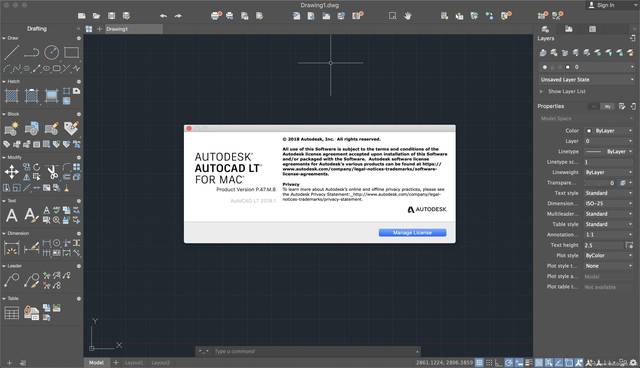Image resolution: width=640 pixels, height=368 pixels.
Task: Click the Open file toolbar icon
Action: click(x=96, y=16)
